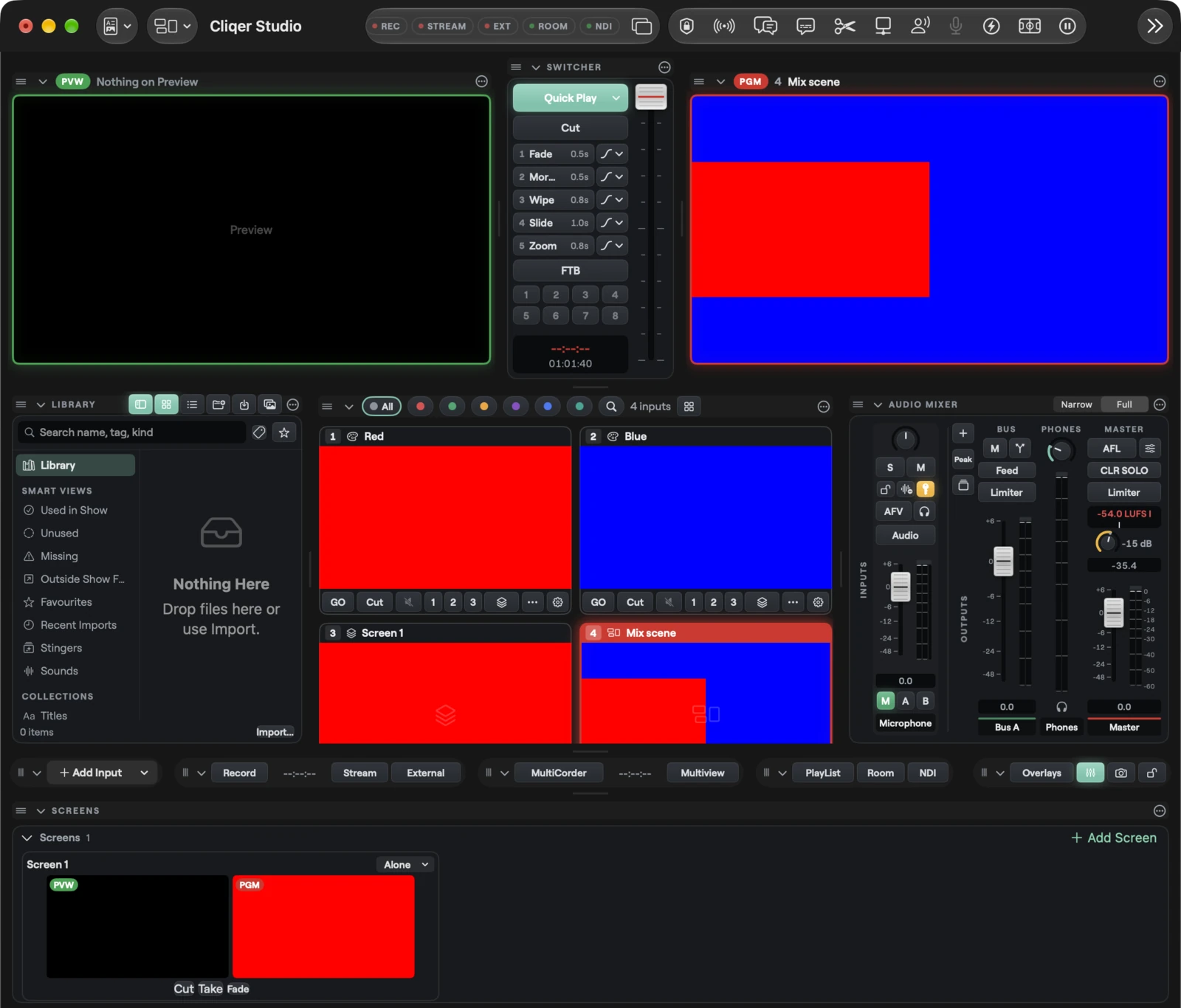1181x1008 pixels.
Task: Open the microphone icon in top toolbar
Action: (x=956, y=27)
